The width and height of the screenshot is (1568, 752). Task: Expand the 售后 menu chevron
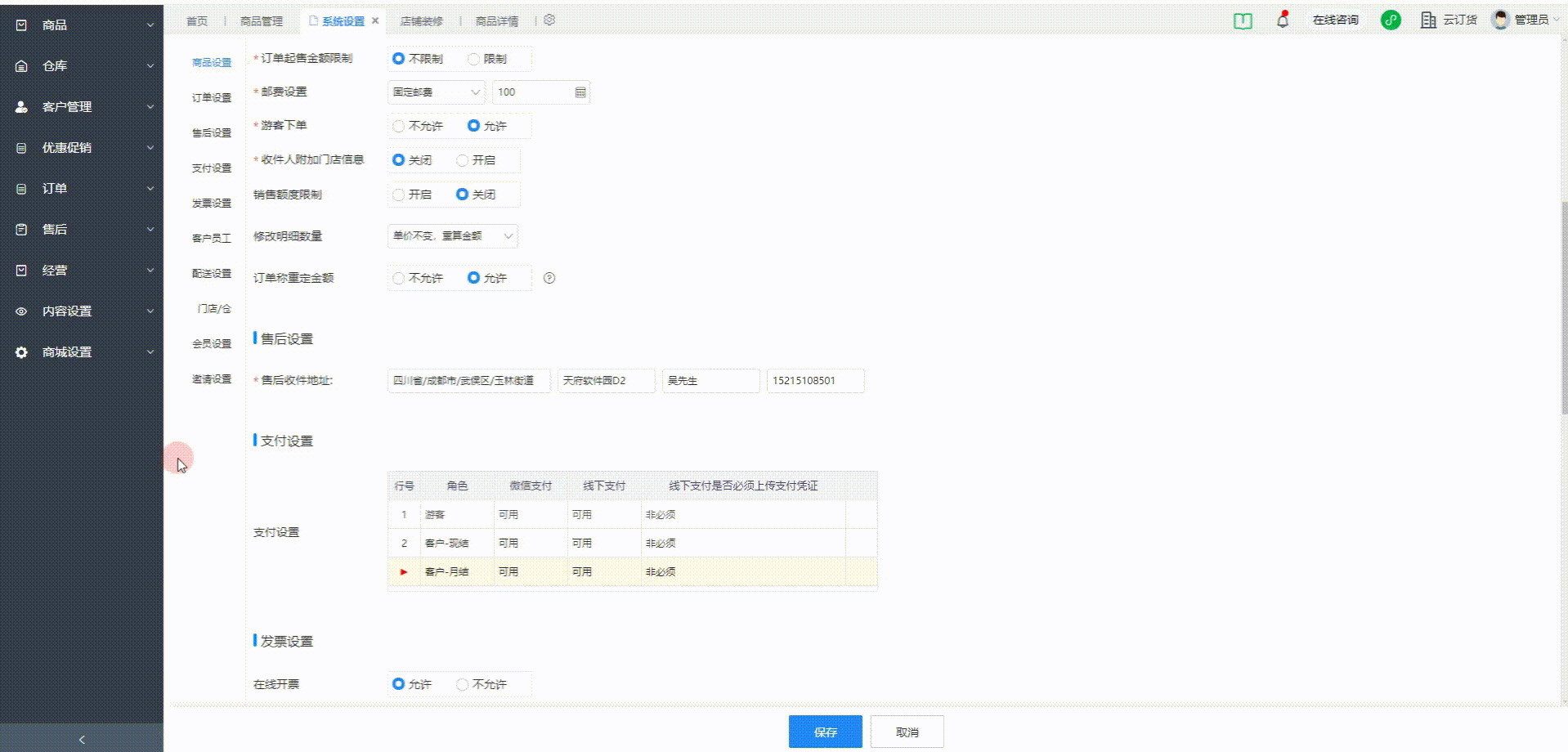click(x=150, y=230)
